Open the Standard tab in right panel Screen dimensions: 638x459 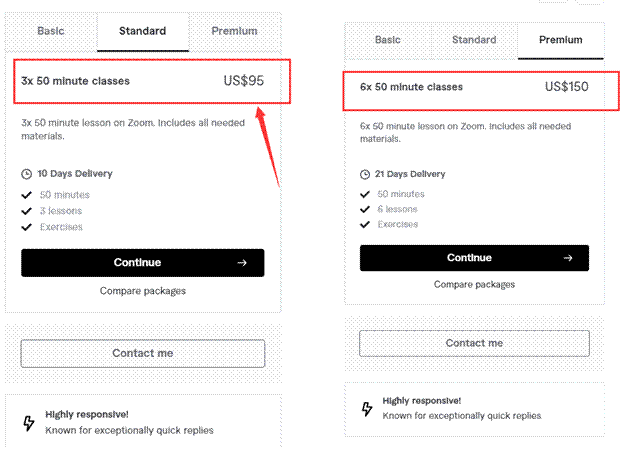pos(474,40)
